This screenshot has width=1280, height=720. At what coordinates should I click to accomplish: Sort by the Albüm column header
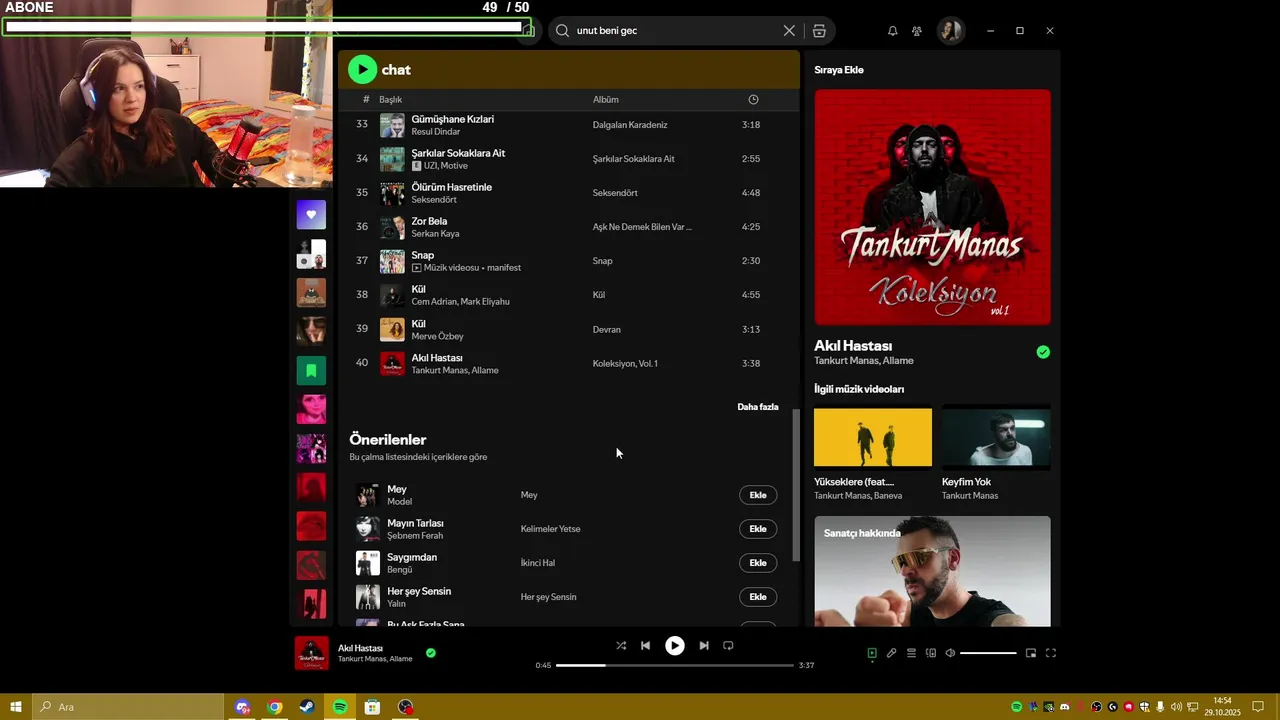point(605,99)
